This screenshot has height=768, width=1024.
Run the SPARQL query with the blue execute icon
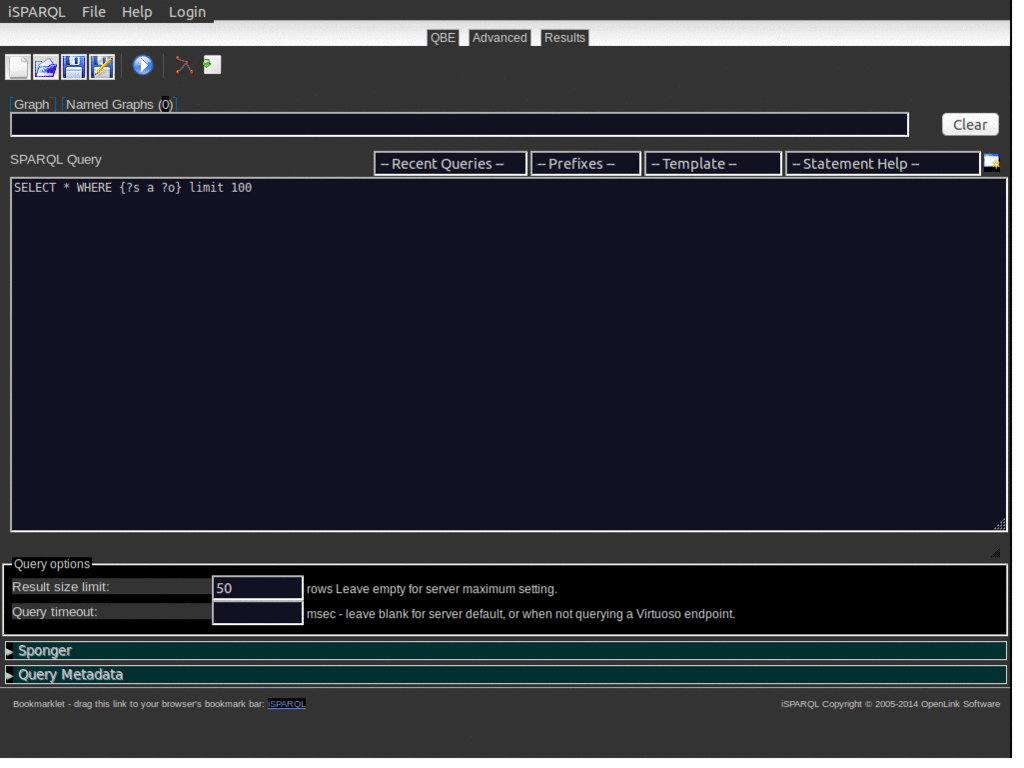click(142, 65)
